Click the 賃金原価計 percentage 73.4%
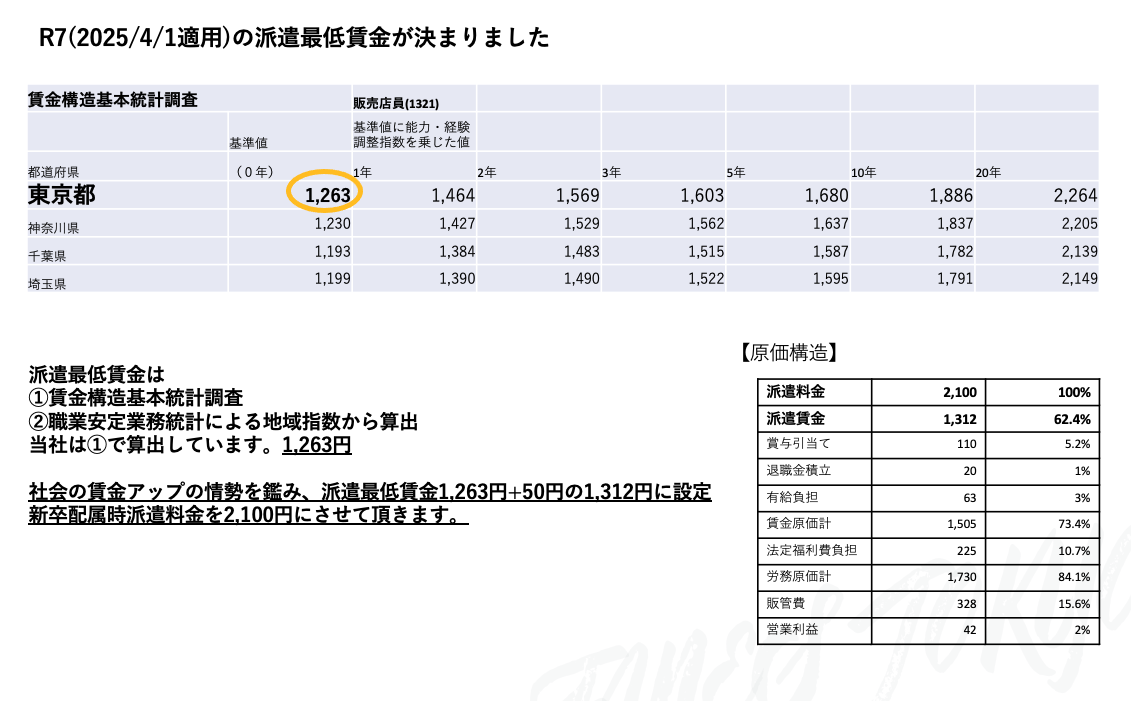Viewport: 1139px width, 701px height. [x=1074, y=524]
